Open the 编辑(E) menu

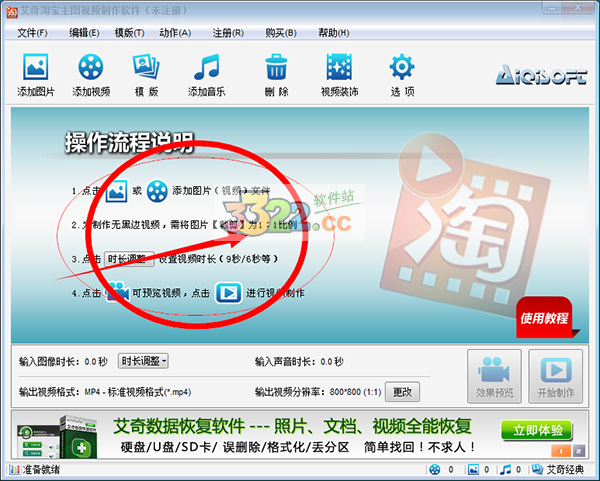tap(84, 33)
